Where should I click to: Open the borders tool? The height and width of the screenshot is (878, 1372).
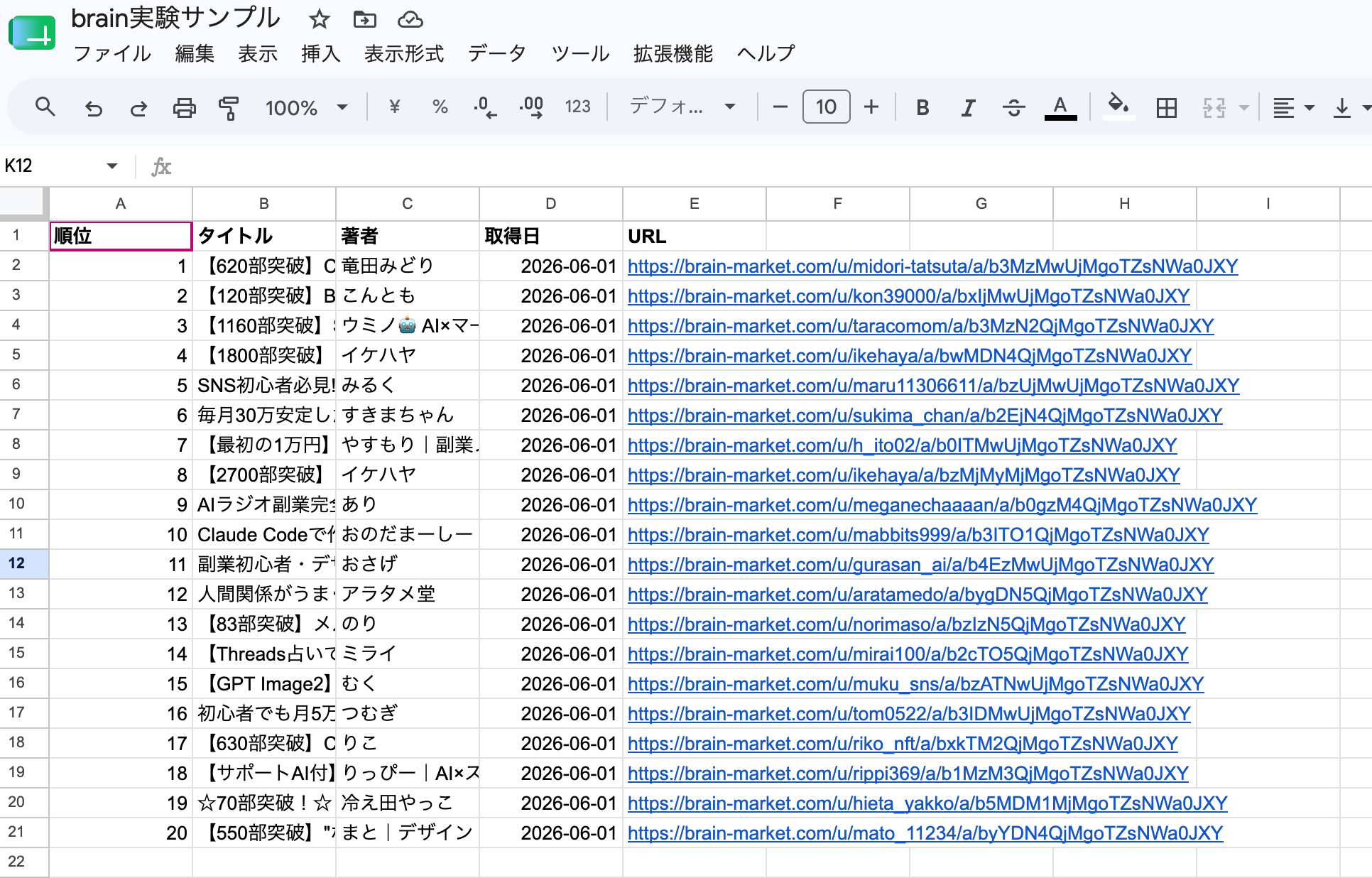(1167, 107)
